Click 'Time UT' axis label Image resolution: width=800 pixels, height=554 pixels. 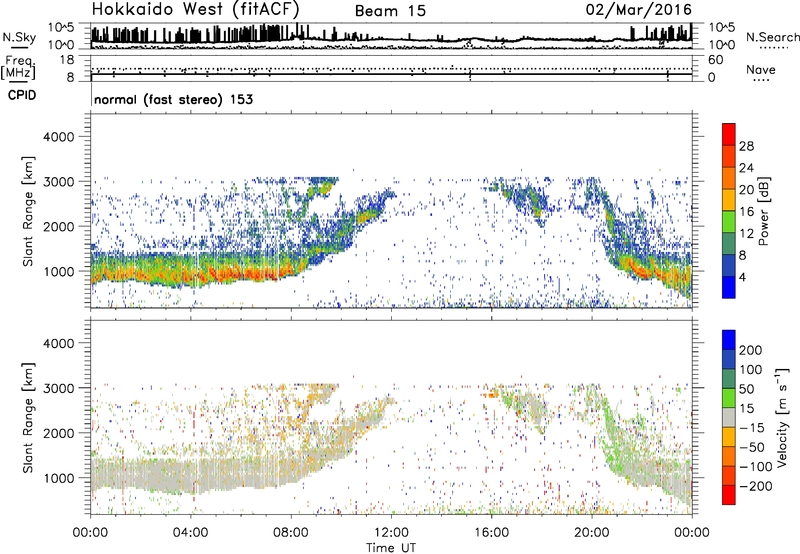click(x=391, y=548)
